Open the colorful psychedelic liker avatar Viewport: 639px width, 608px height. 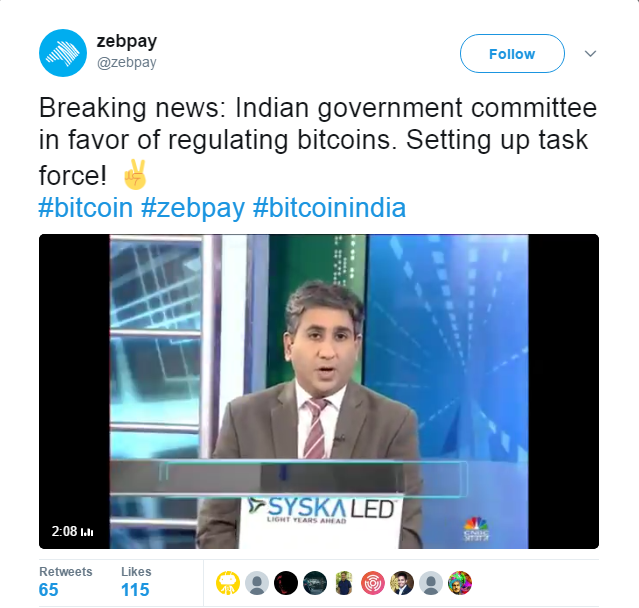pyautogui.click(x=460, y=583)
